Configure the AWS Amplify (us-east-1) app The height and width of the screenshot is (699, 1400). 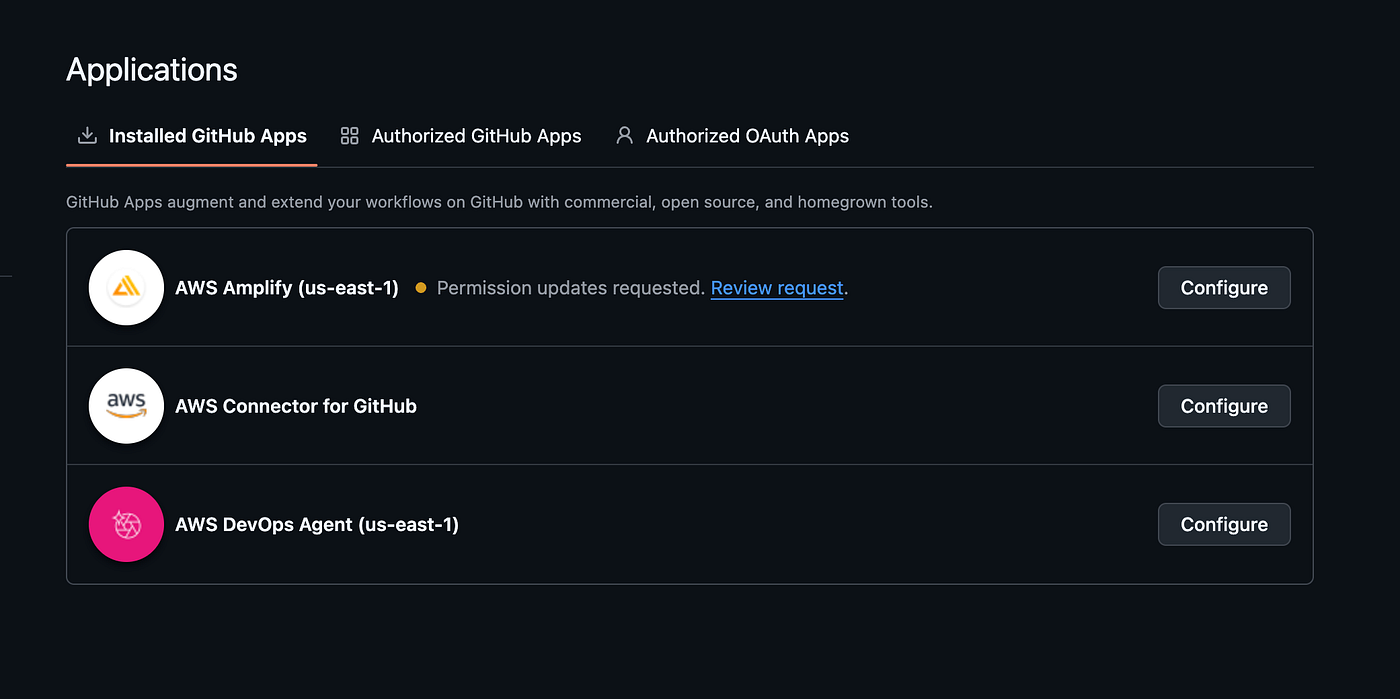[1224, 288]
